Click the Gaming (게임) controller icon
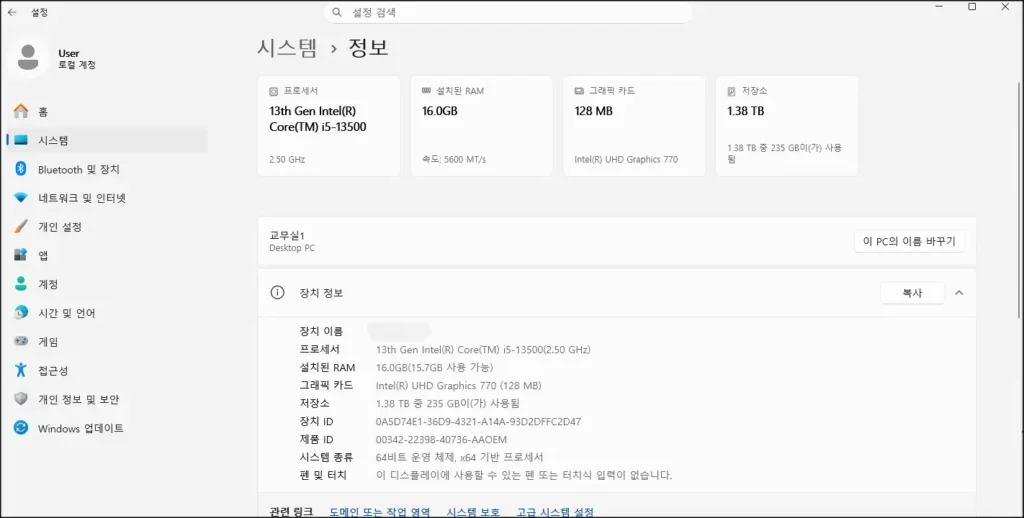This screenshot has height=518, width=1024. (21, 342)
